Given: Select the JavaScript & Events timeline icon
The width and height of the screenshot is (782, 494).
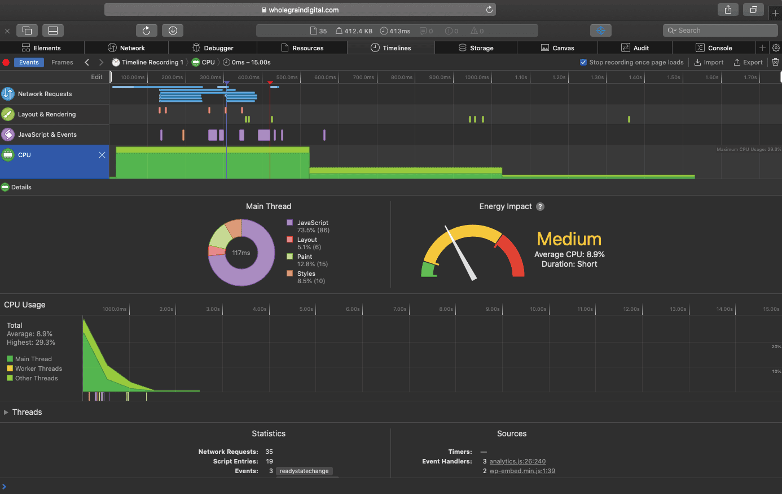Looking at the screenshot, I should point(8,134).
